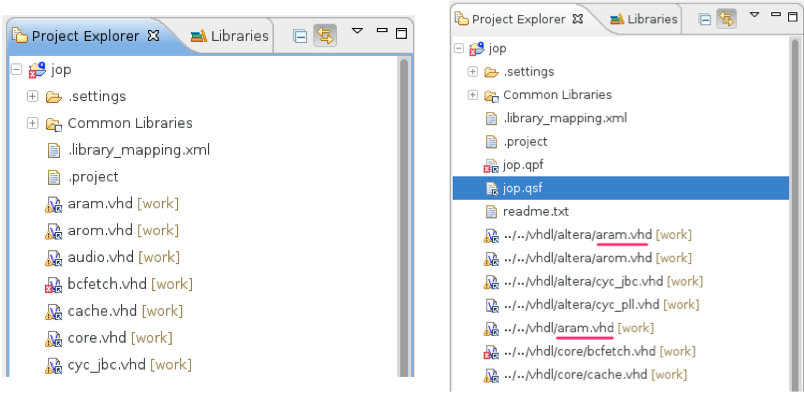
Task: Minimize the right Project Explorer view
Action: (x=776, y=15)
